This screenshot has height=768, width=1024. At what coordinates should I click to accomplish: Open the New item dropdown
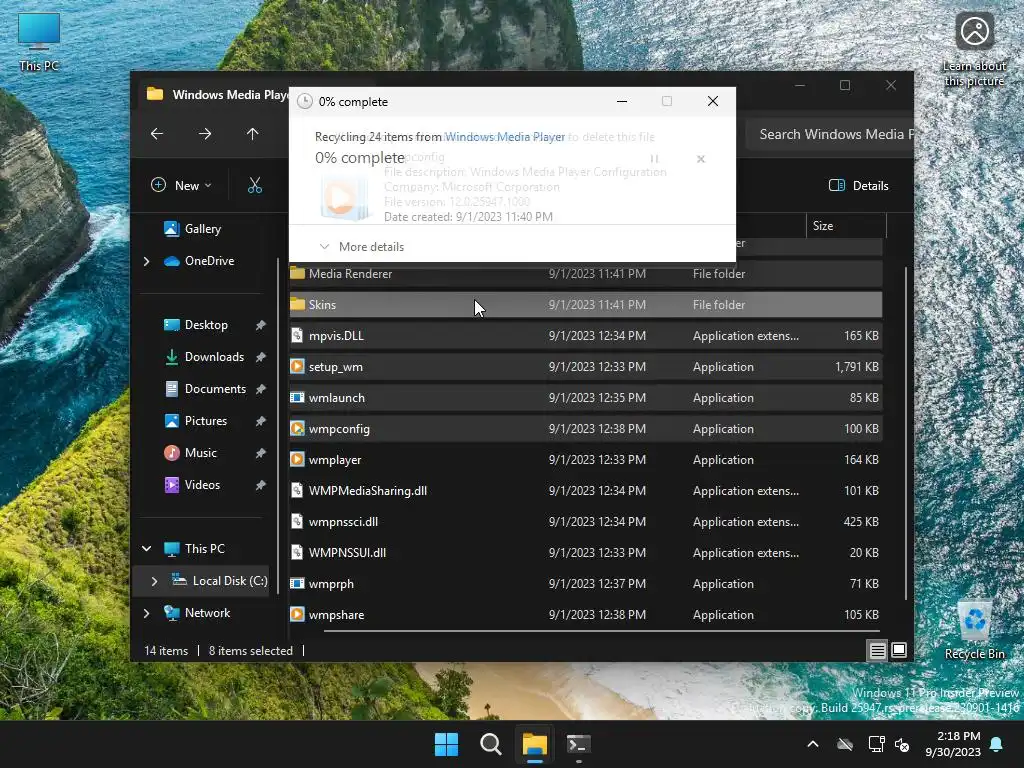(x=181, y=185)
